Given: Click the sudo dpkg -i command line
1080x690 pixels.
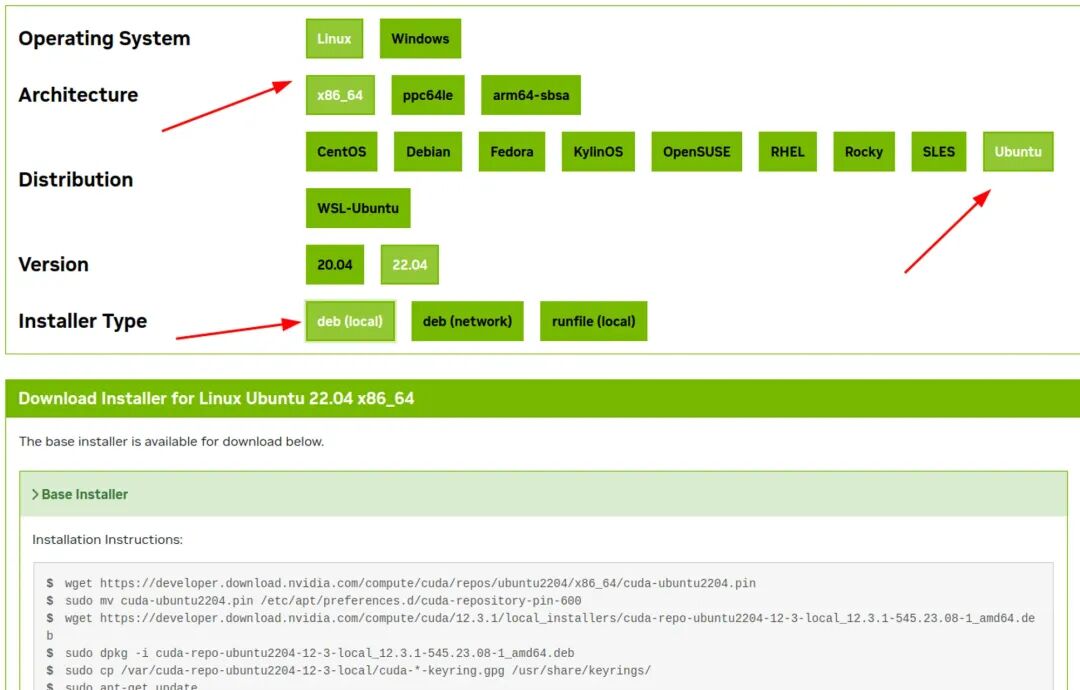Looking at the screenshot, I should pyautogui.click(x=320, y=653).
